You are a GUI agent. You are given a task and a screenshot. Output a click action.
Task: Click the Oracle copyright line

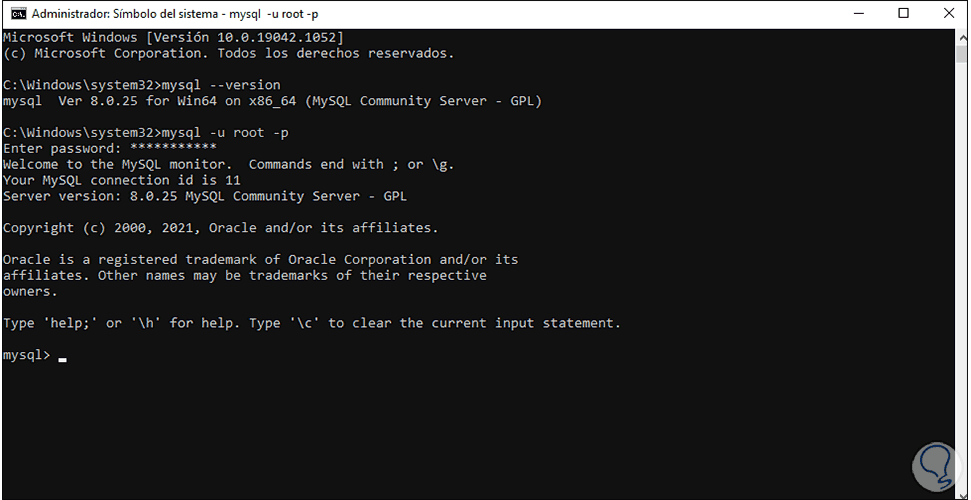[x=220, y=228]
